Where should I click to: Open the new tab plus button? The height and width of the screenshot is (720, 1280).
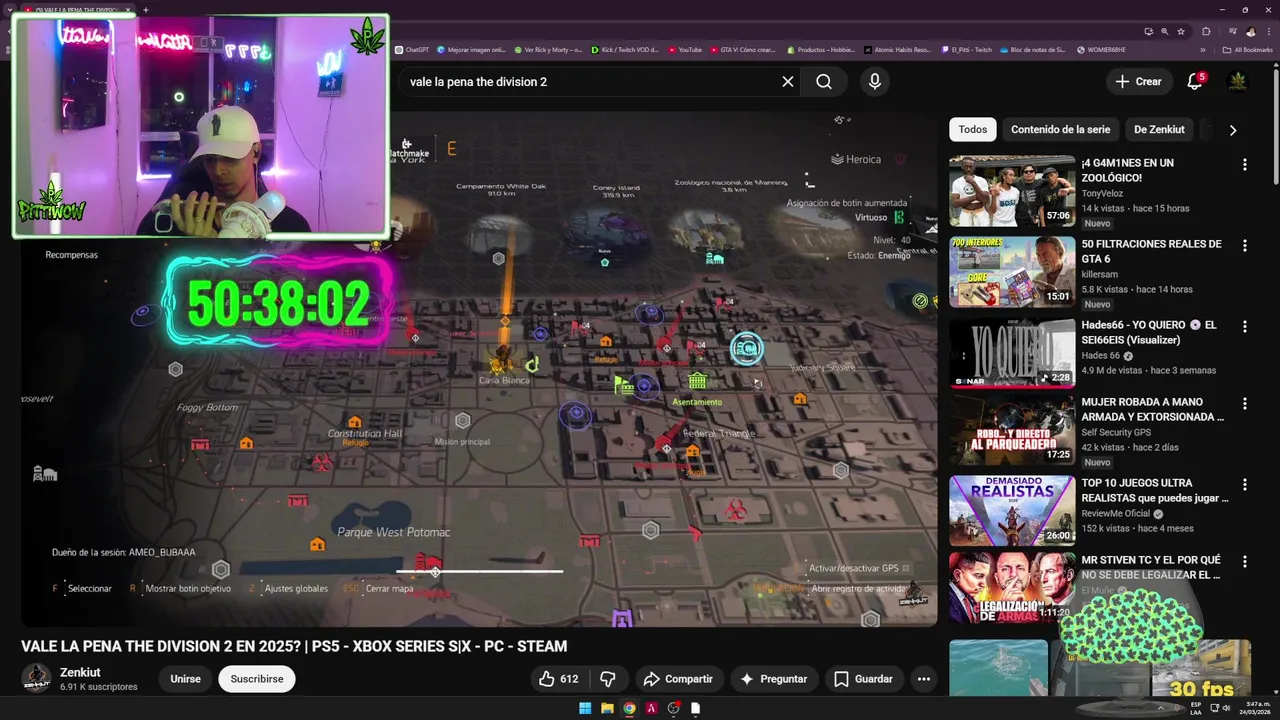coord(145,10)
